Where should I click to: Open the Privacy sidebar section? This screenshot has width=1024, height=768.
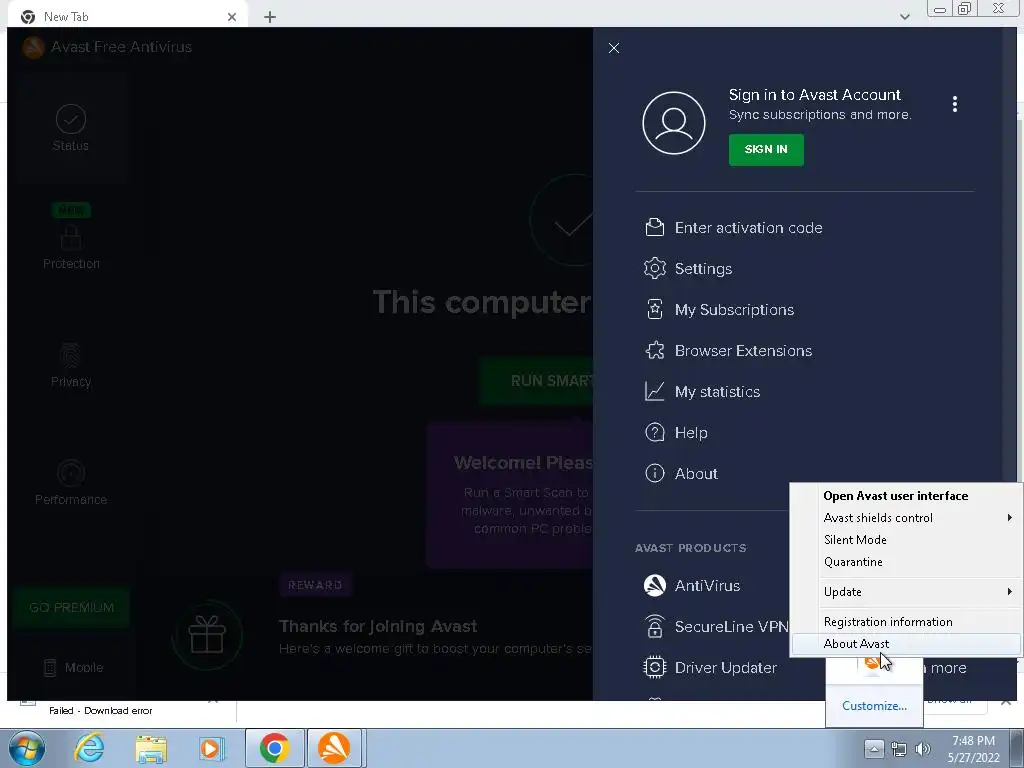coord(71,365)
